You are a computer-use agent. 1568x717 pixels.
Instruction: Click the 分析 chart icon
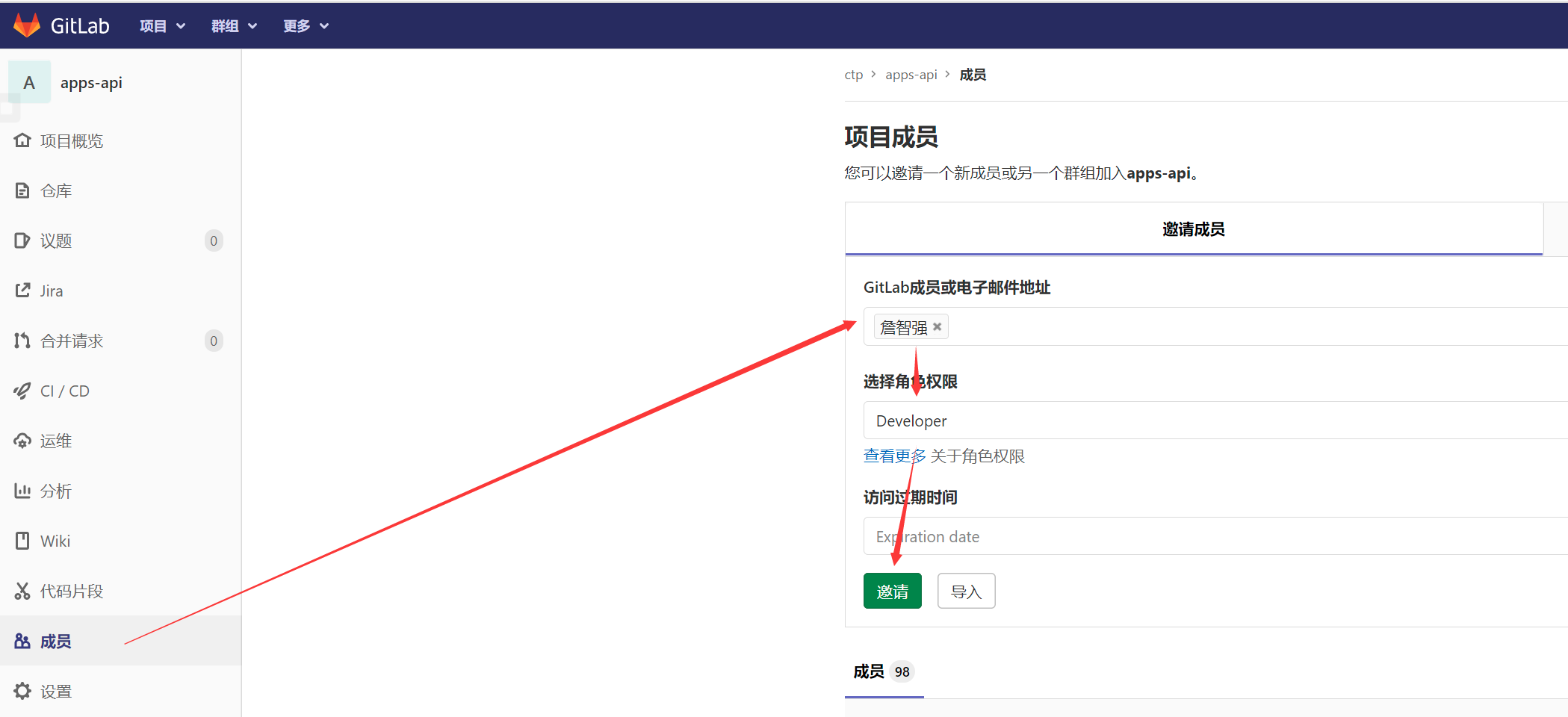tap(22, 491)
